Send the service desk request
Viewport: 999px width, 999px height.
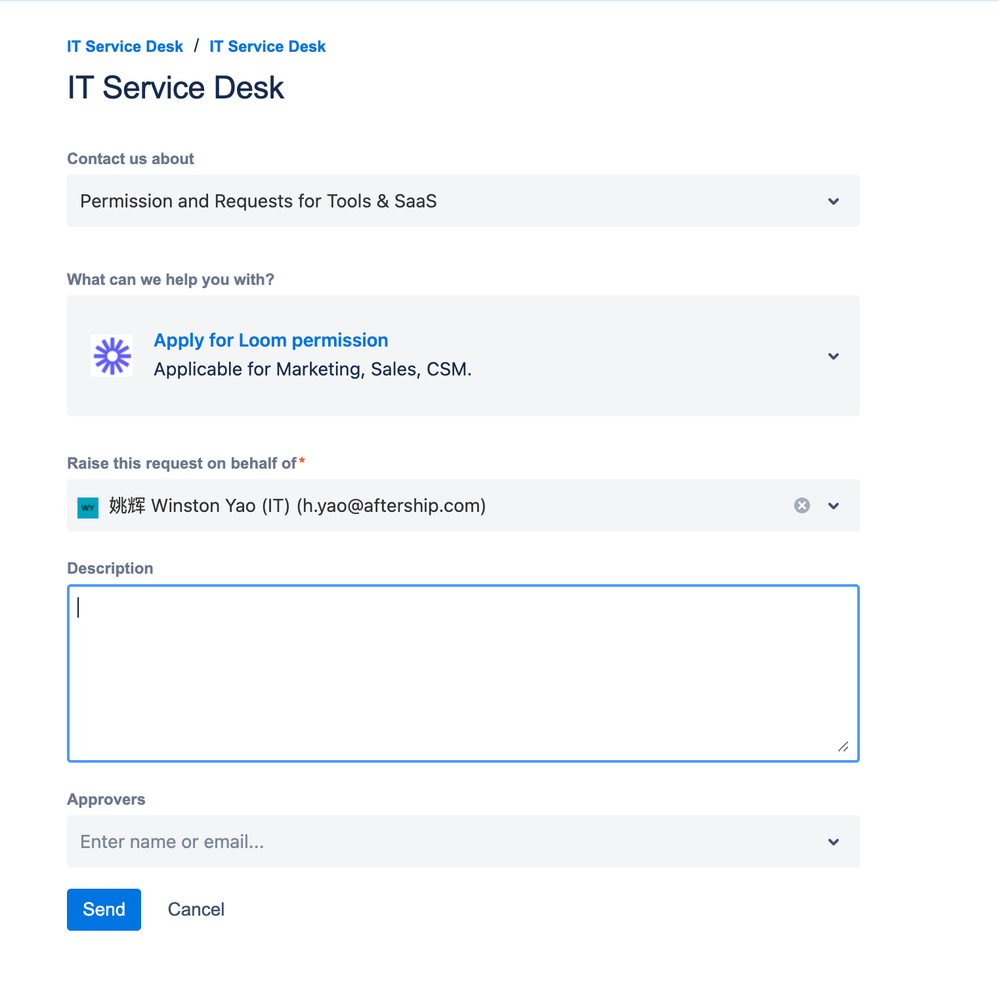104,910
